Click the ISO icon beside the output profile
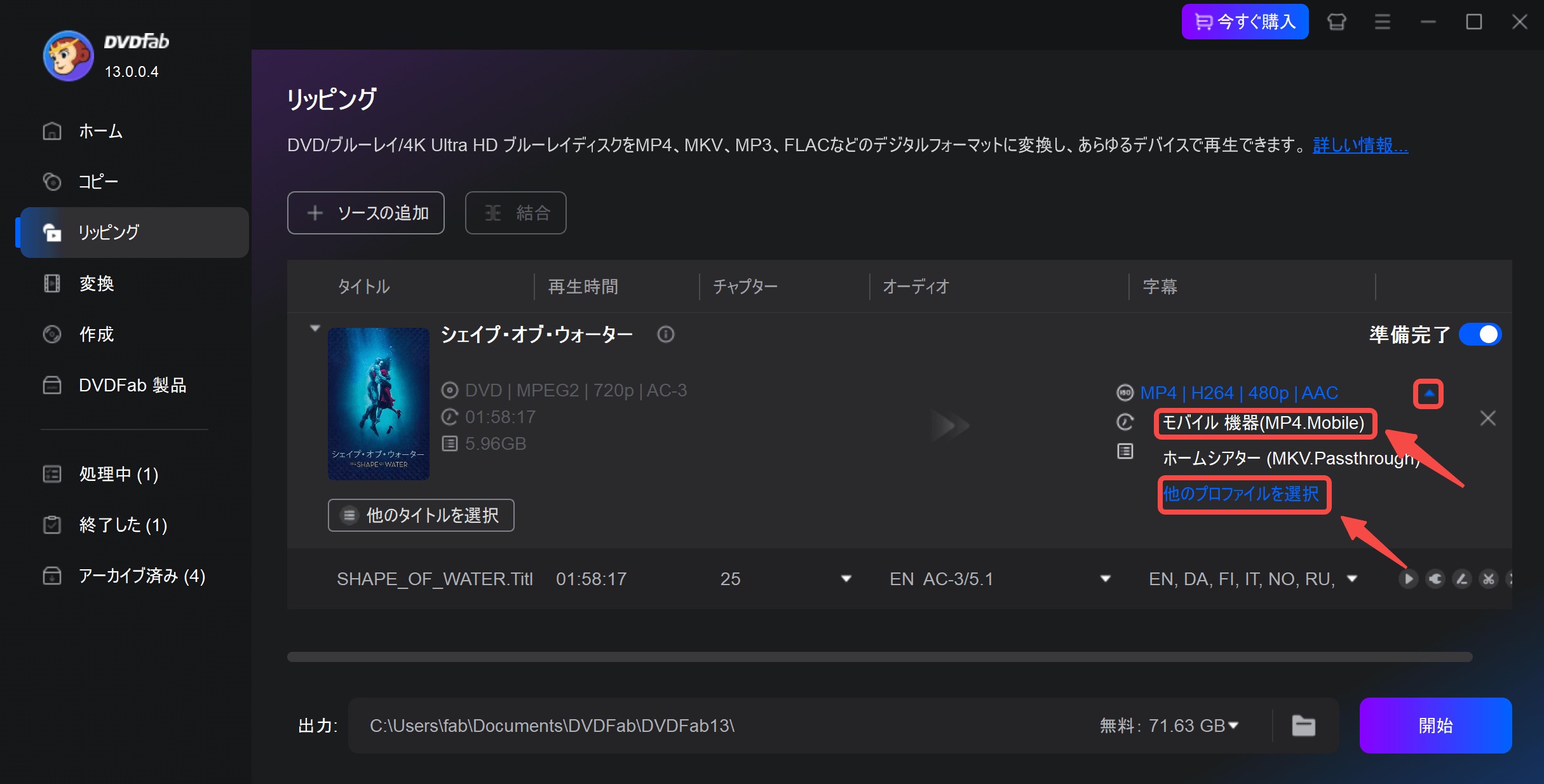Viewport: 1544px width, 784px height. 1125,393
